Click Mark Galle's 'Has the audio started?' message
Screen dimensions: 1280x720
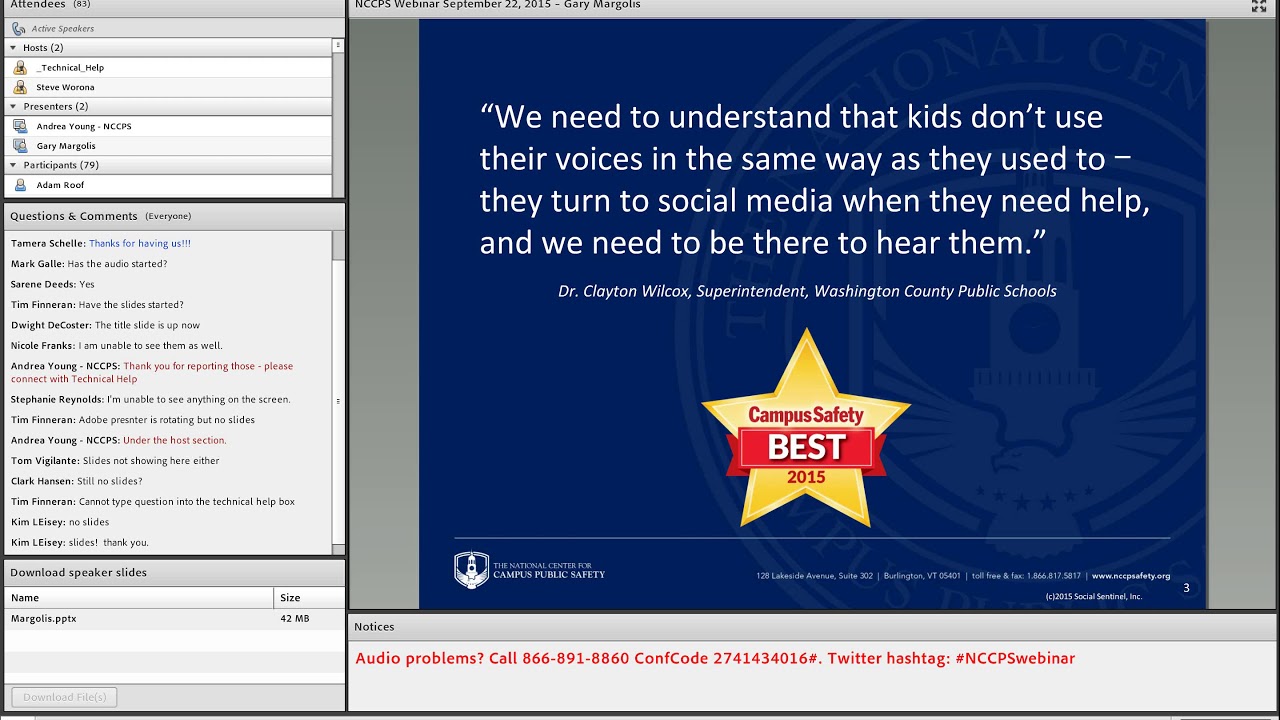tap(89, 264)
